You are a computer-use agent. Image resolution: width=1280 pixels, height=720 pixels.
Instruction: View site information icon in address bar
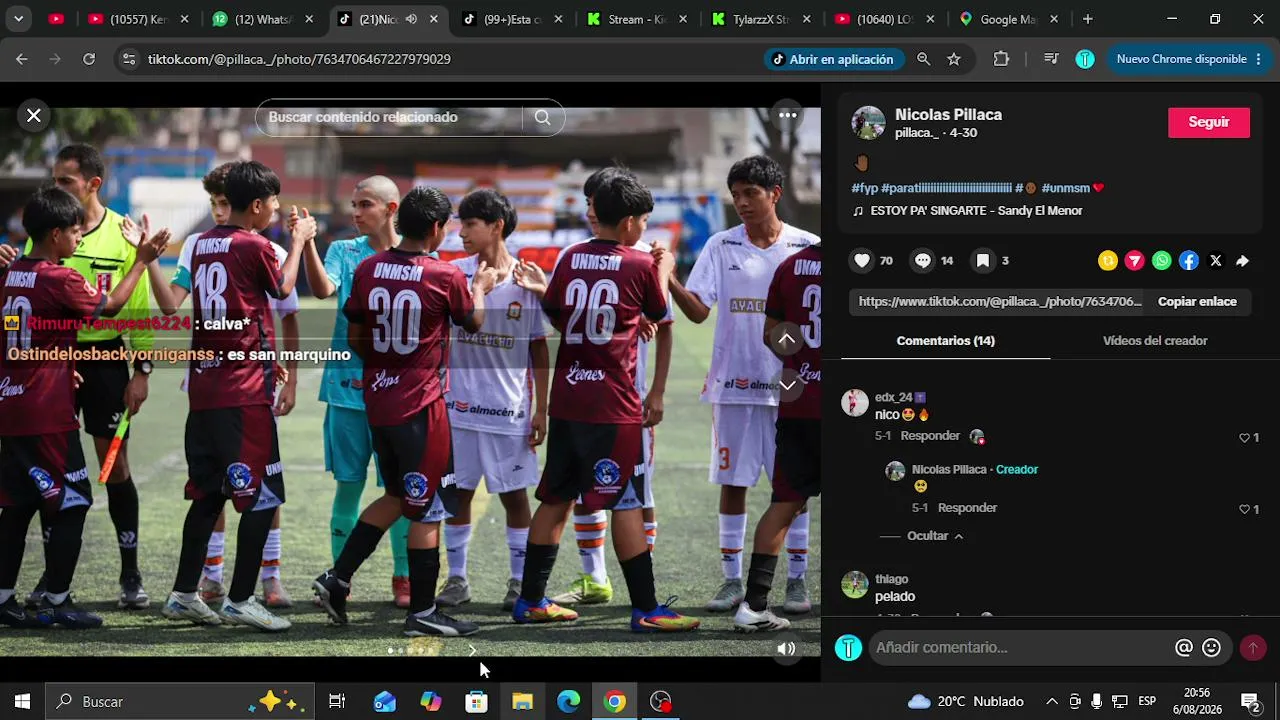[x=128, y=59]
